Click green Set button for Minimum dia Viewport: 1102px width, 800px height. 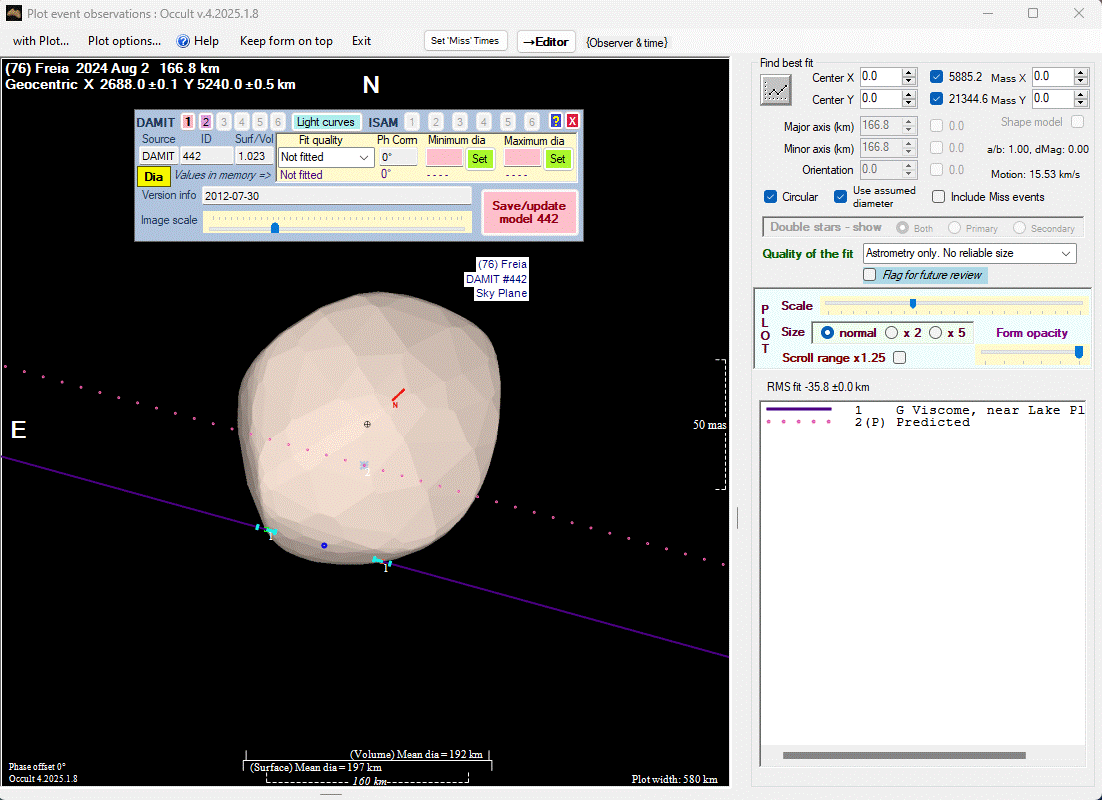tap(479, 158)
